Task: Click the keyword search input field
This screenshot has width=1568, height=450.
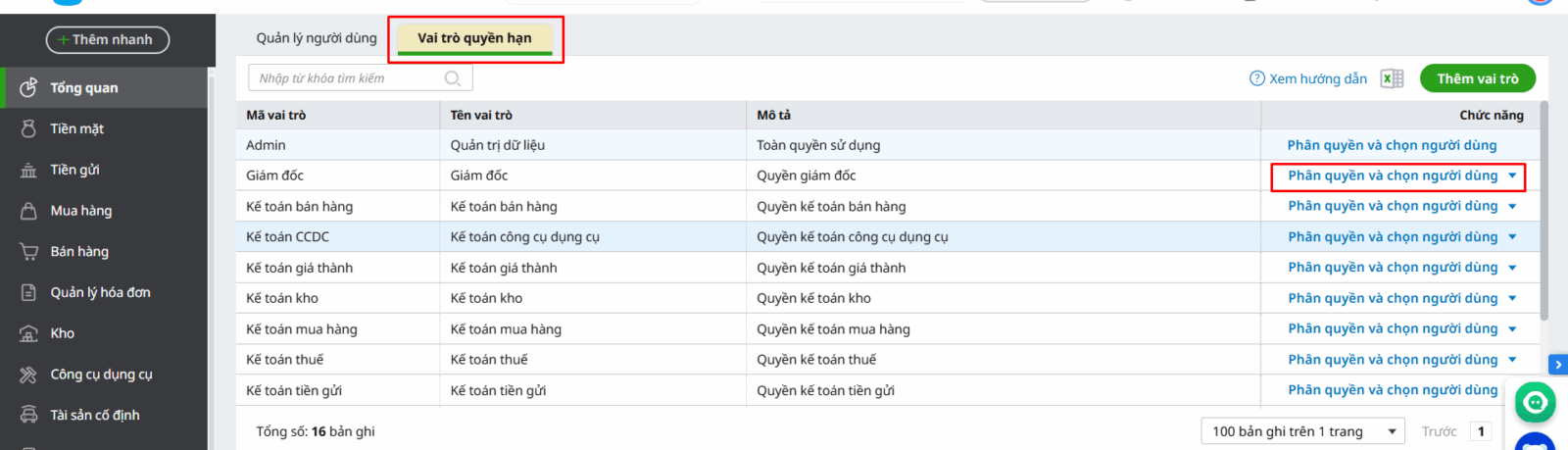Action: click(x=348, y=78)
